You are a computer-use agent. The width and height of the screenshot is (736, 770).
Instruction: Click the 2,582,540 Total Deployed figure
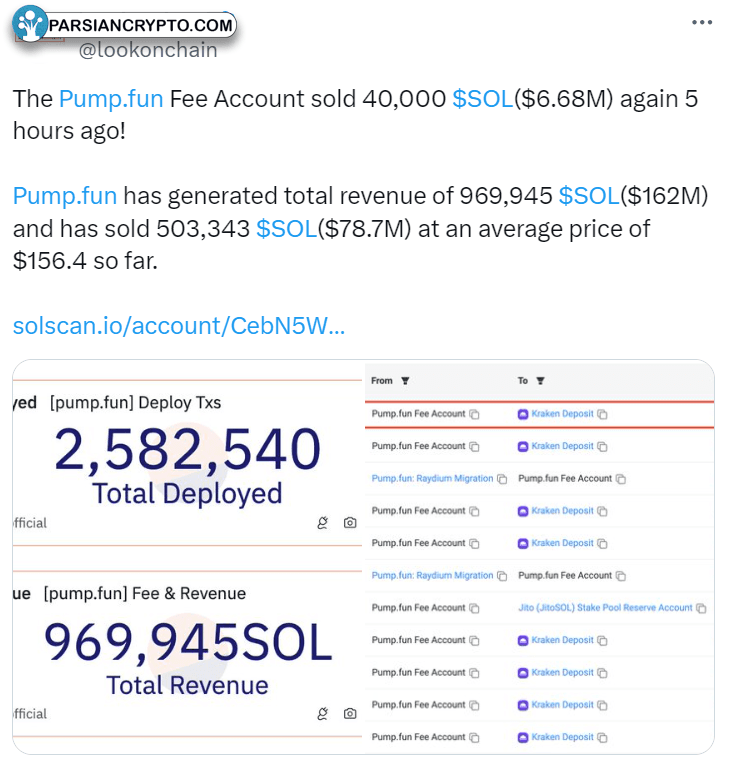187,449
